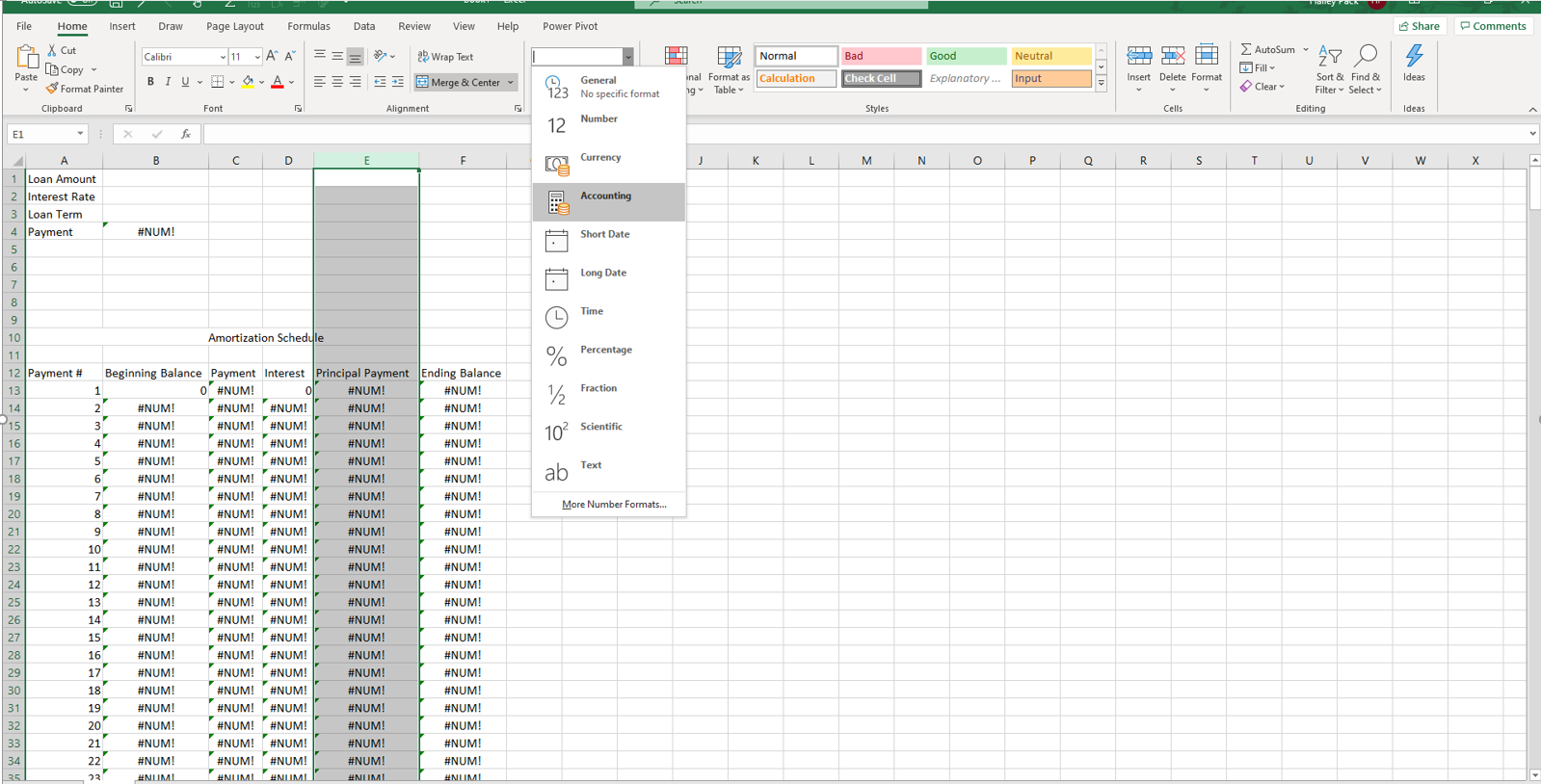
Task: Decrease font size with the small A icon
Action: (x=289, y=57)
